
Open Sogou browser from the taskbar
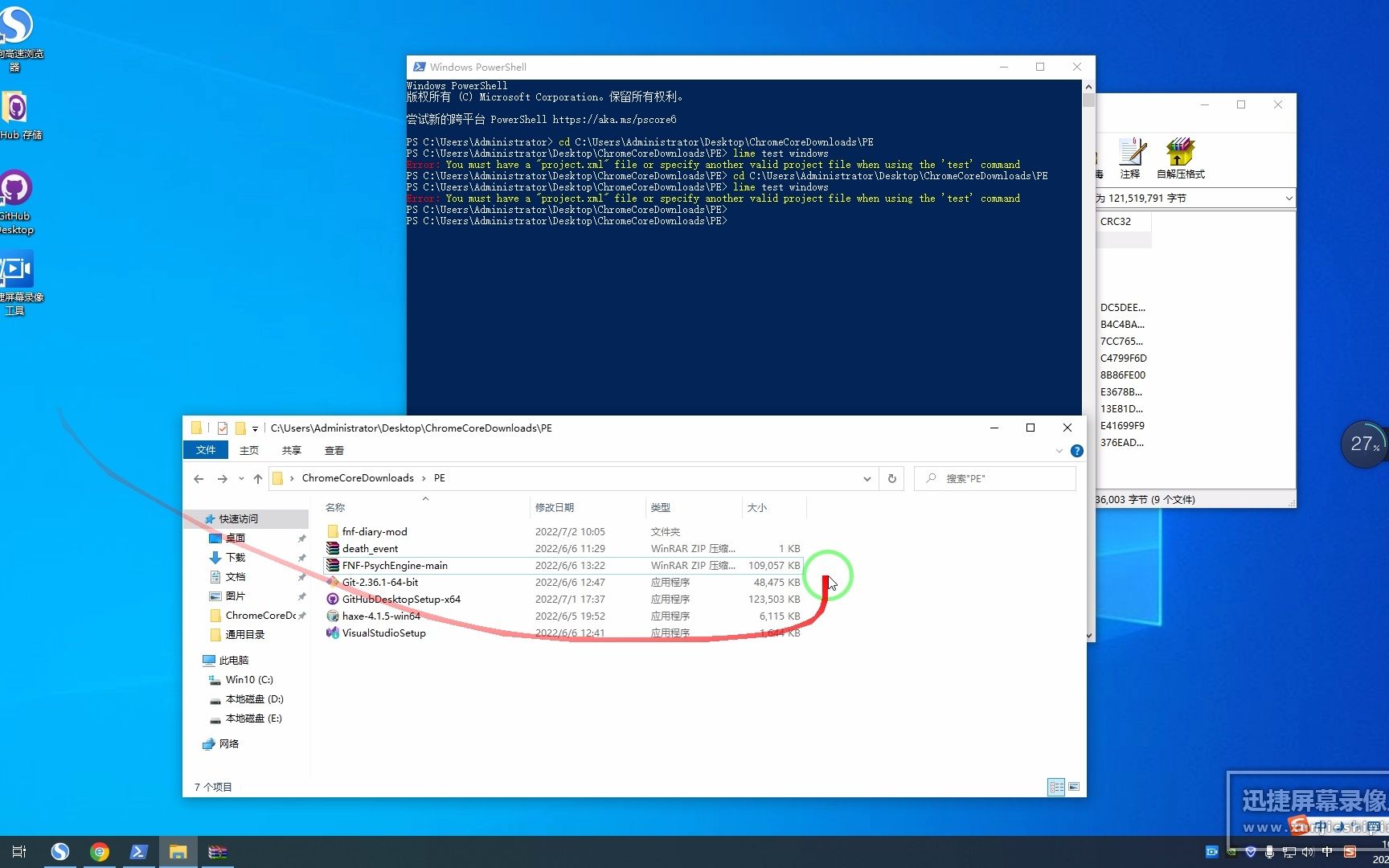[x=60, y=852]
